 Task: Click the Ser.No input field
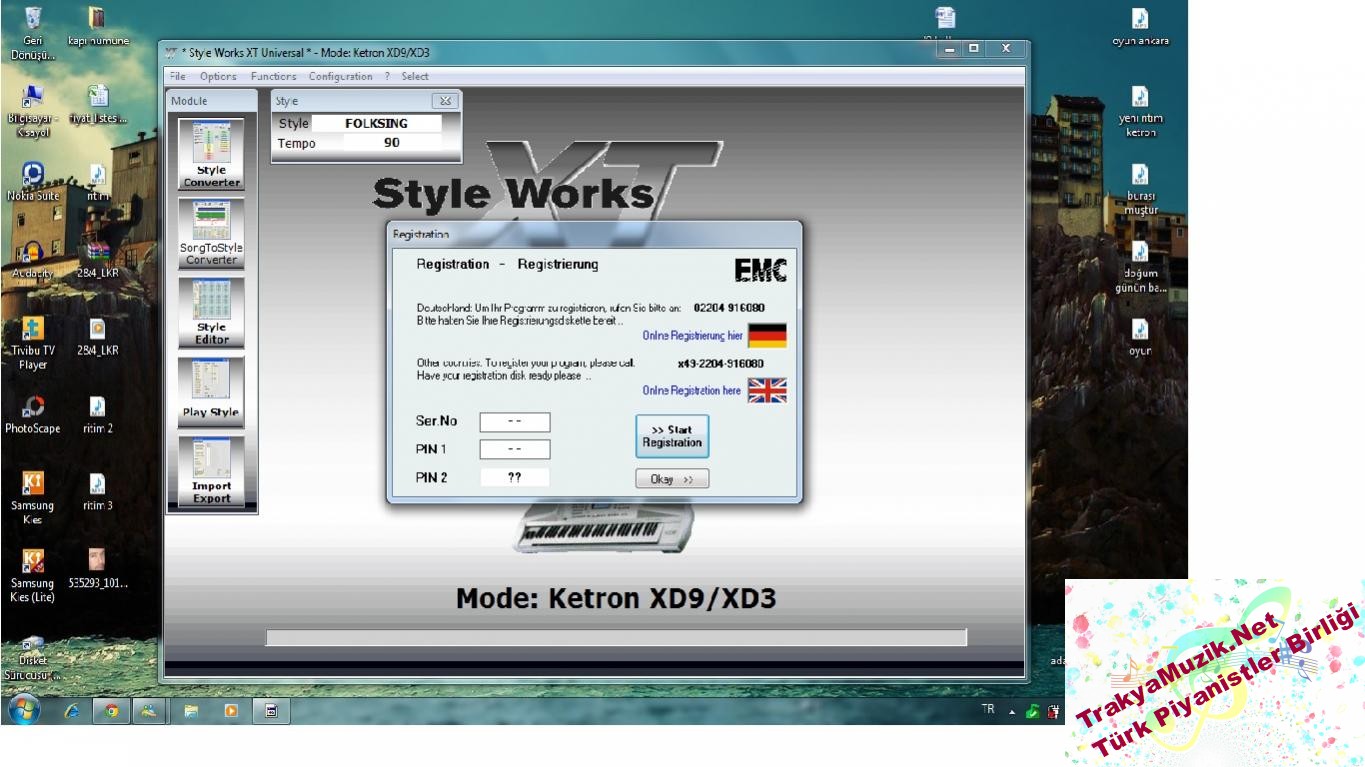pyautogui.click(x=514, y=422)
